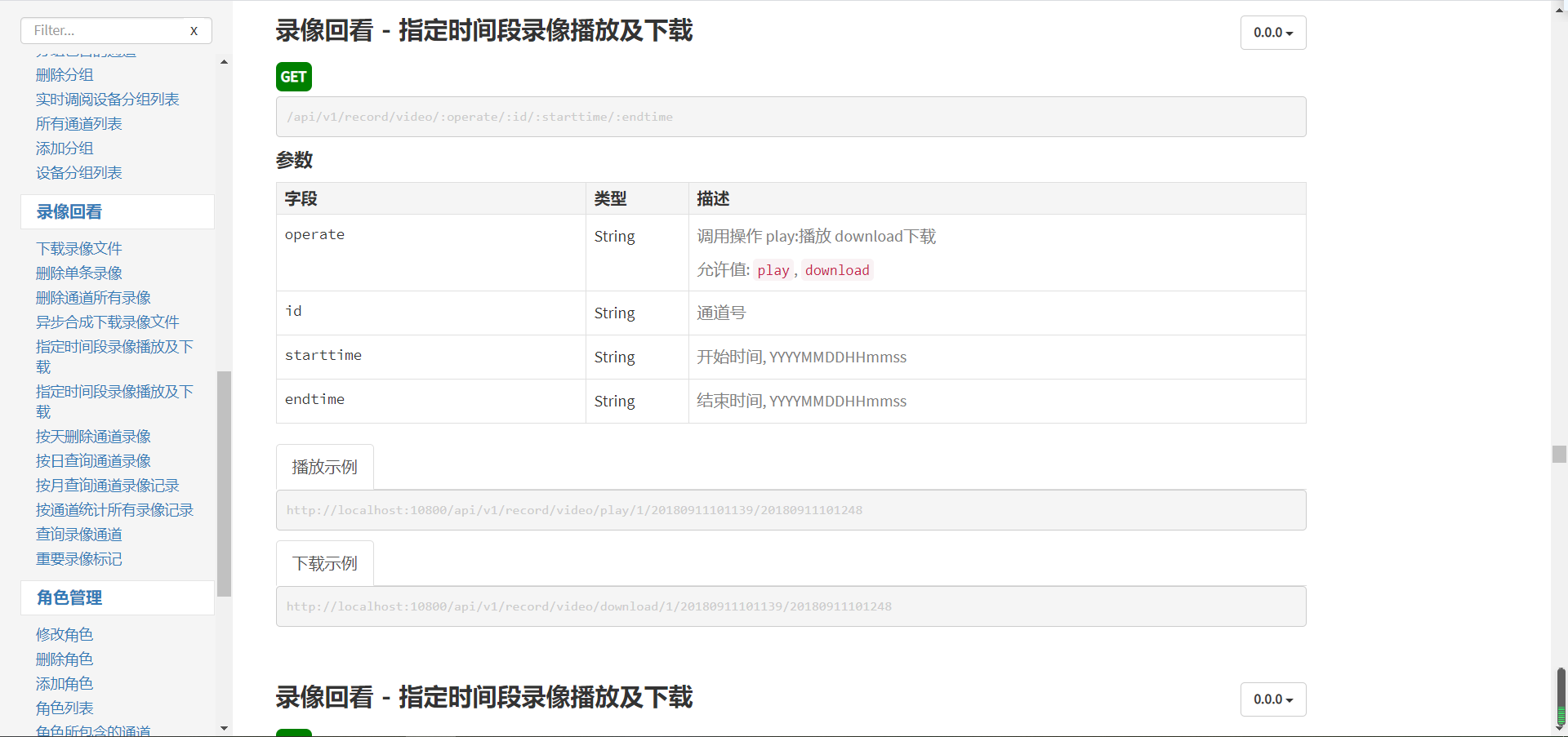Switch to the 播放示例 tab
This screenshot has width=1568, height=737.
point(325,467)
